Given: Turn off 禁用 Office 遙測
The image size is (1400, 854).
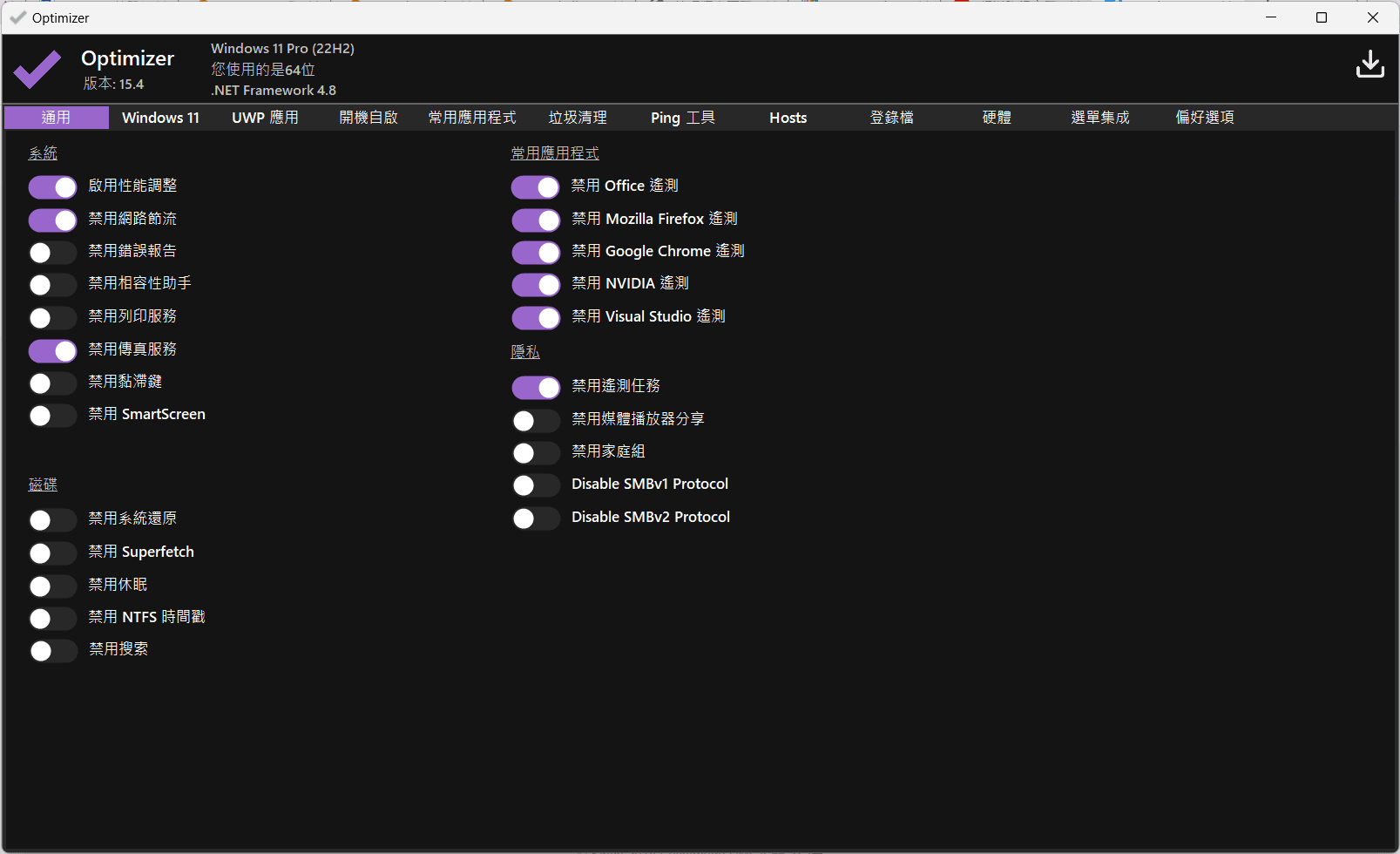Looking at the screenshot, I should 535,186.
